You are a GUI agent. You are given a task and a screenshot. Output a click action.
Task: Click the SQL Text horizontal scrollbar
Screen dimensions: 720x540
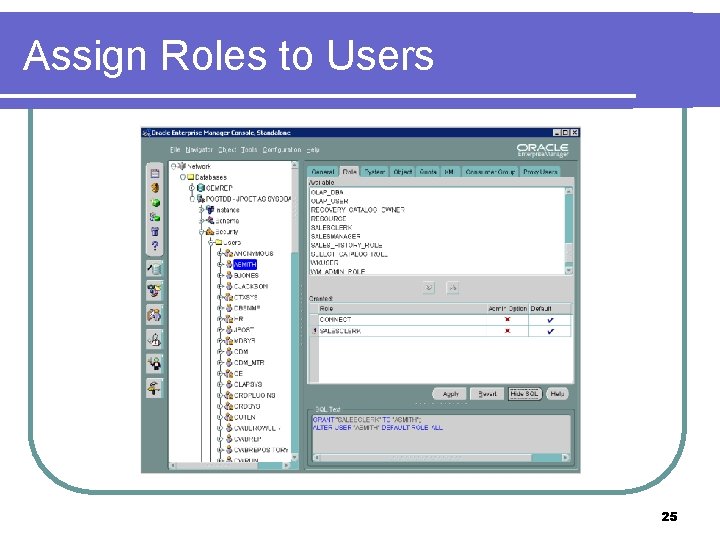click(x=441, y=457)
